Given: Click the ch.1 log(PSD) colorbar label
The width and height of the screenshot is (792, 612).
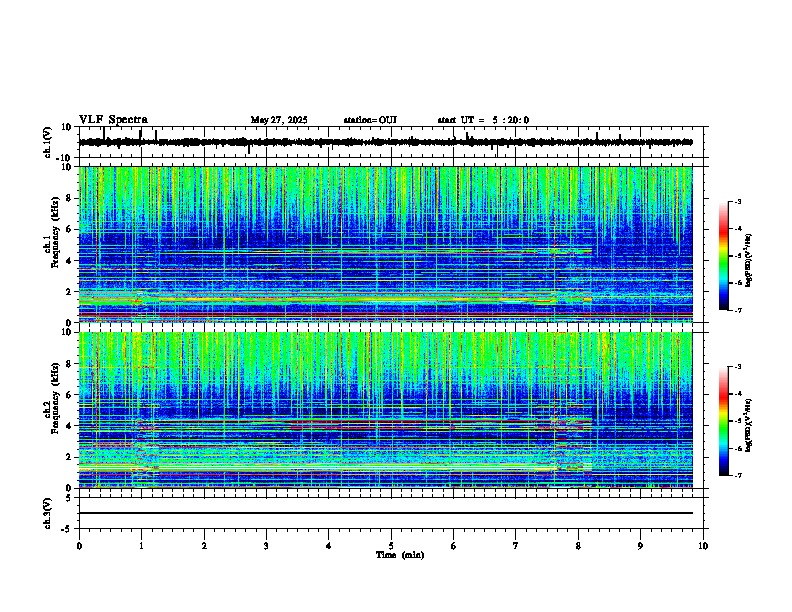Looking at the screenshot, I should click(x=748, y=261).
